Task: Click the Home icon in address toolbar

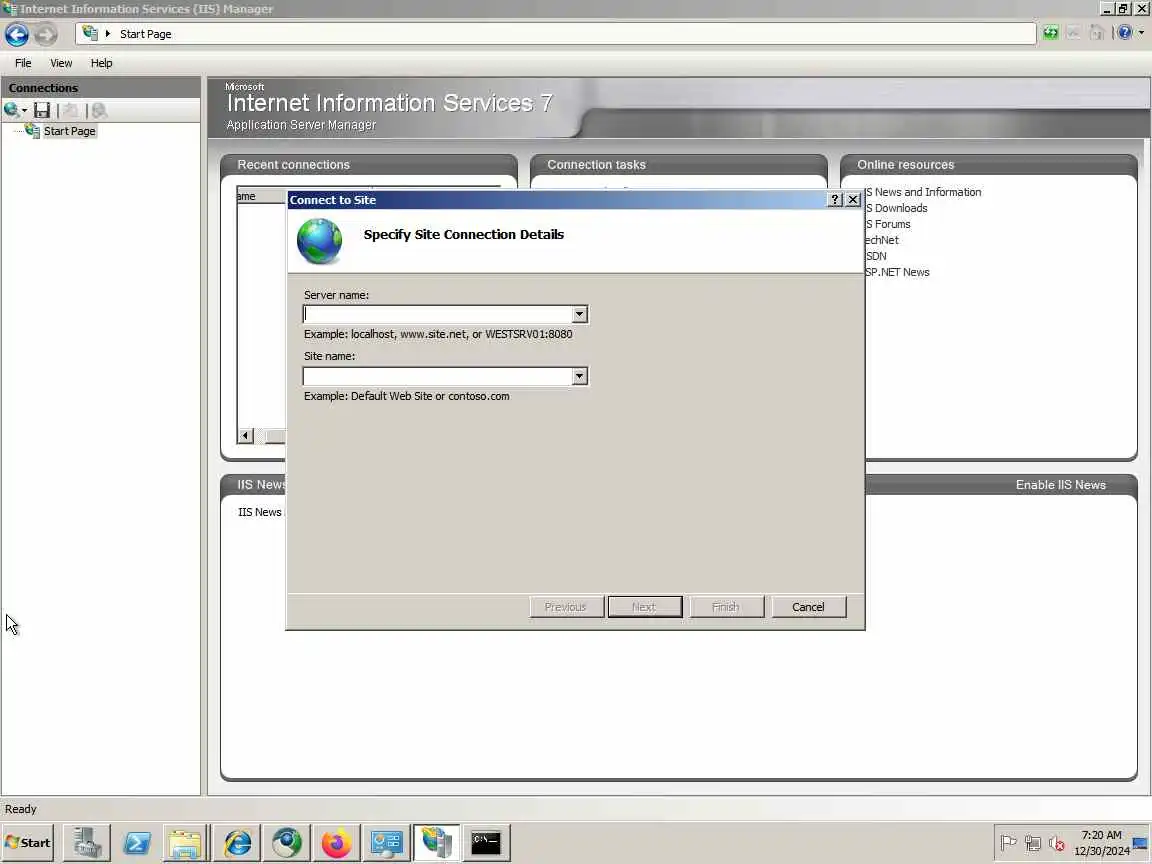Action: 1097,33
